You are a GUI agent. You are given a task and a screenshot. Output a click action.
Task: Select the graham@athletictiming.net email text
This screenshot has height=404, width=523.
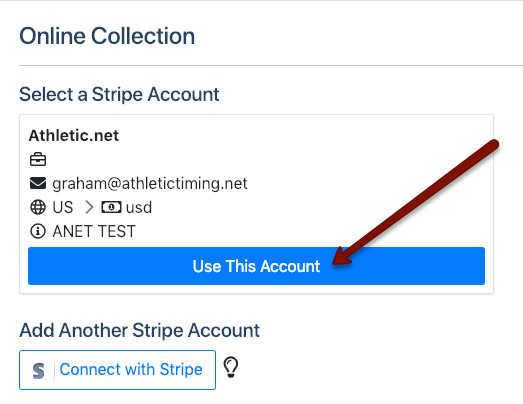point(150,183)
